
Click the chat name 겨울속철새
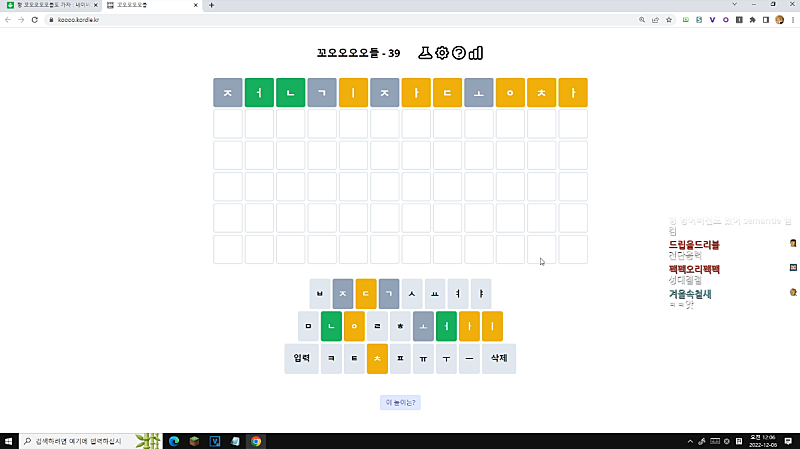[690, 294]
